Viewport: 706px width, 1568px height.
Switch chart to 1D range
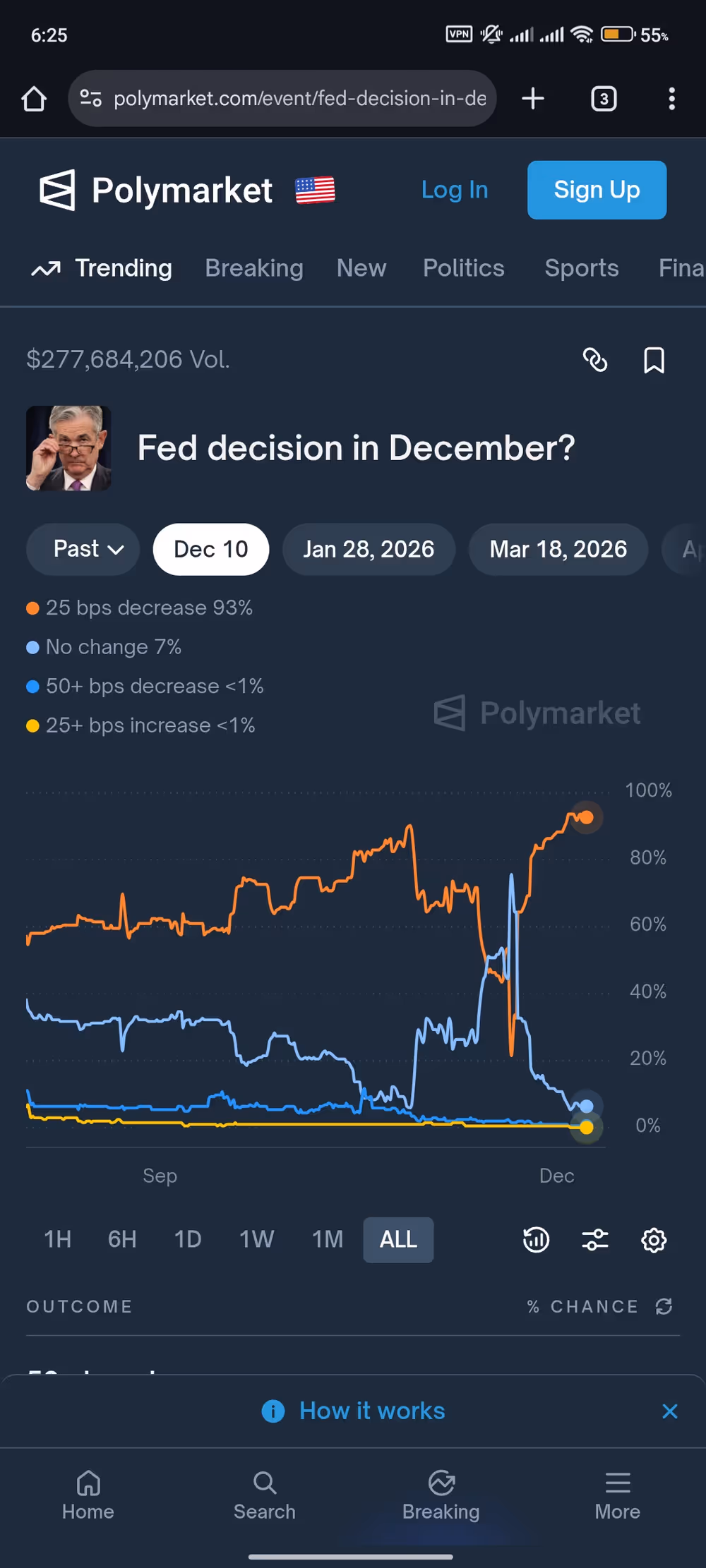(x=188, y=1240)
